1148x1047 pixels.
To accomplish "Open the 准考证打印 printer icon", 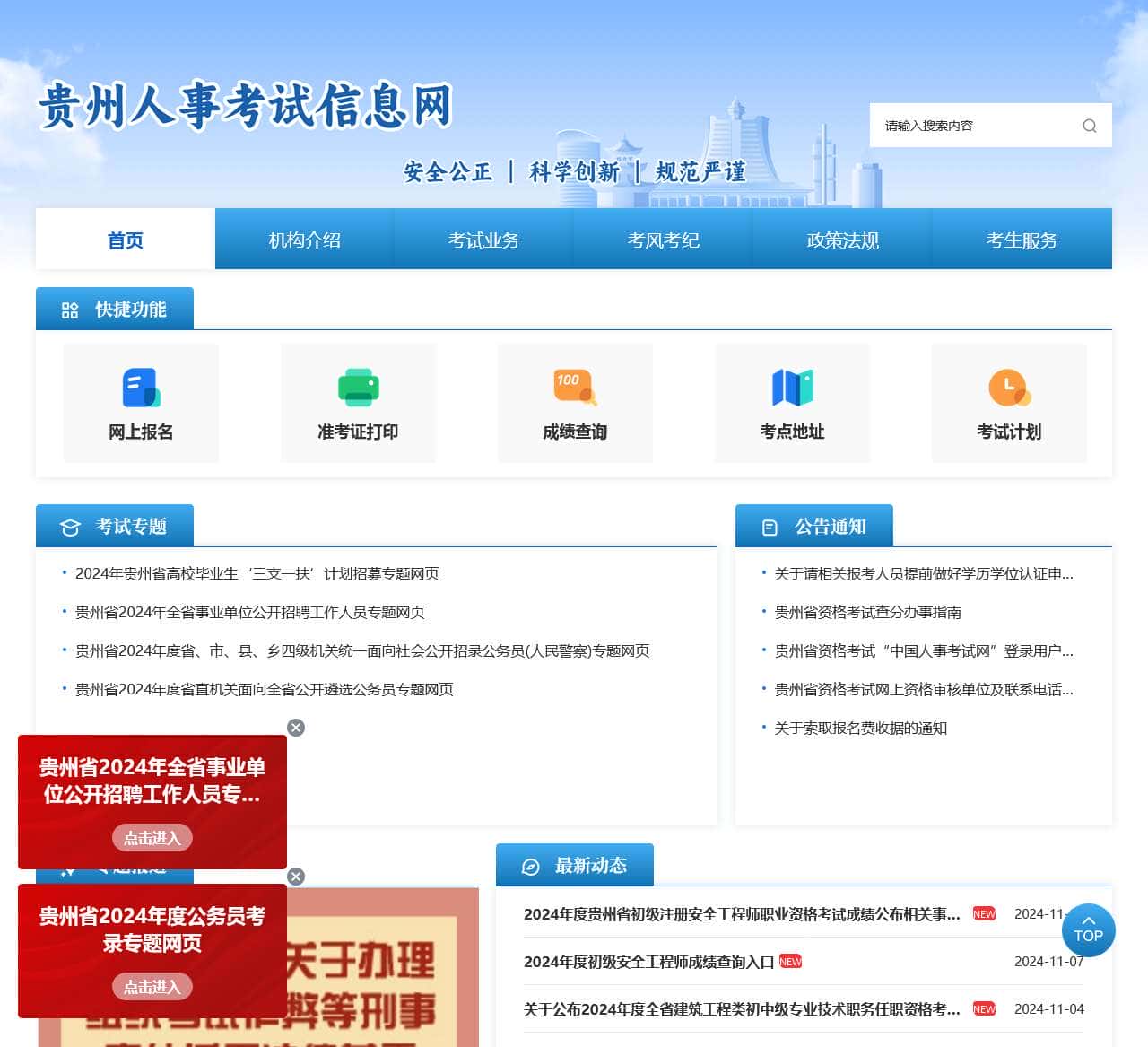I will point(358,388).
